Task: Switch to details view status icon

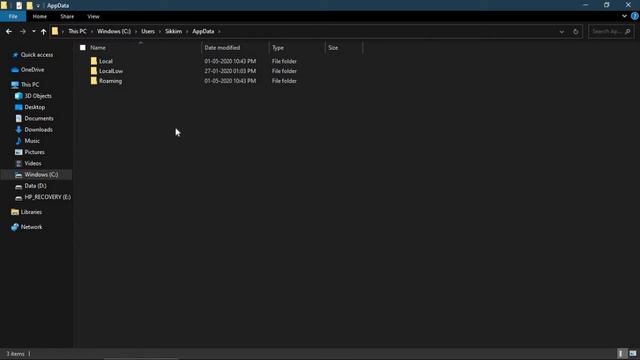Action: click(621, 353)
